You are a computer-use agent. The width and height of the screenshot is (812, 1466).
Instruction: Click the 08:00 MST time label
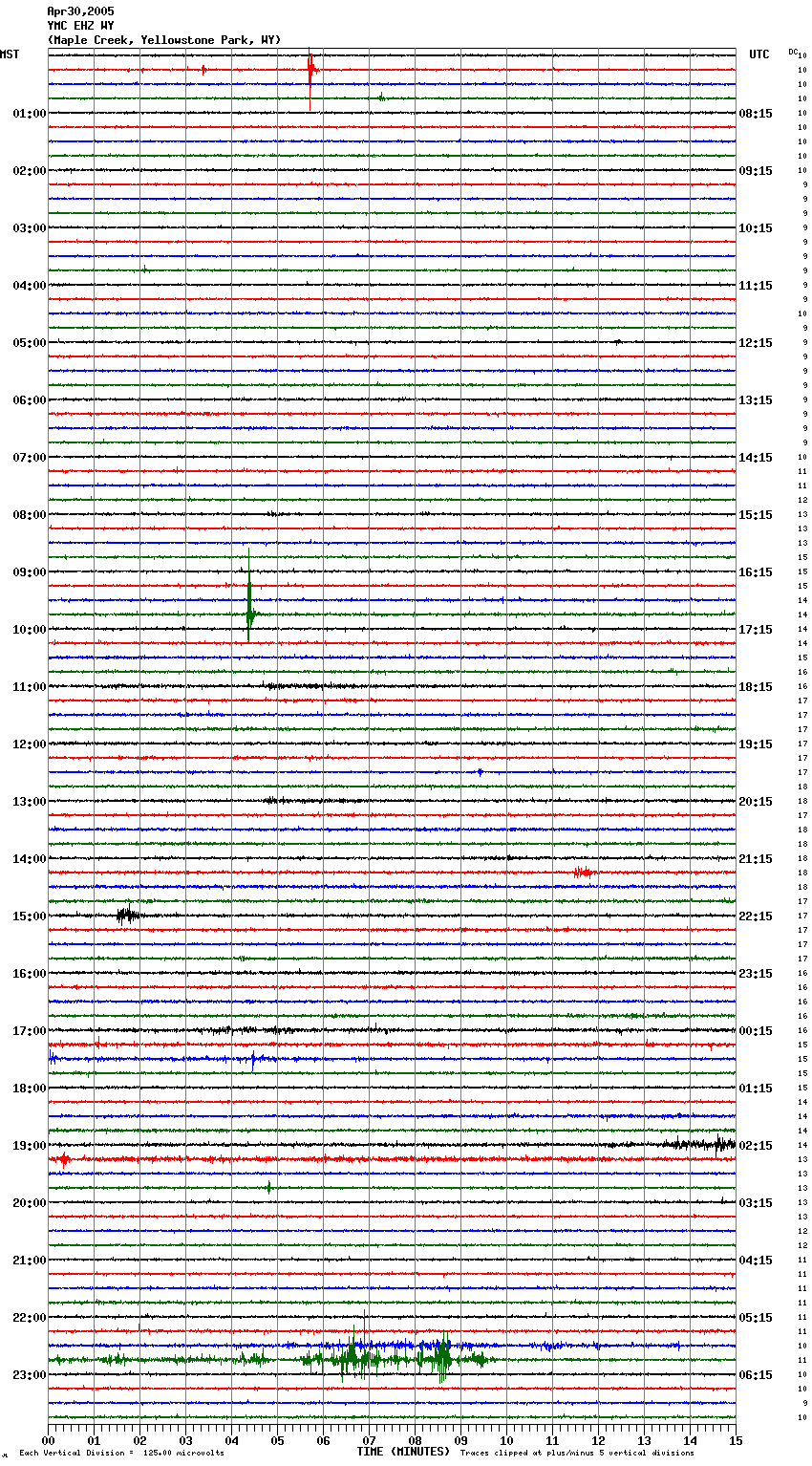coord(30,515)
